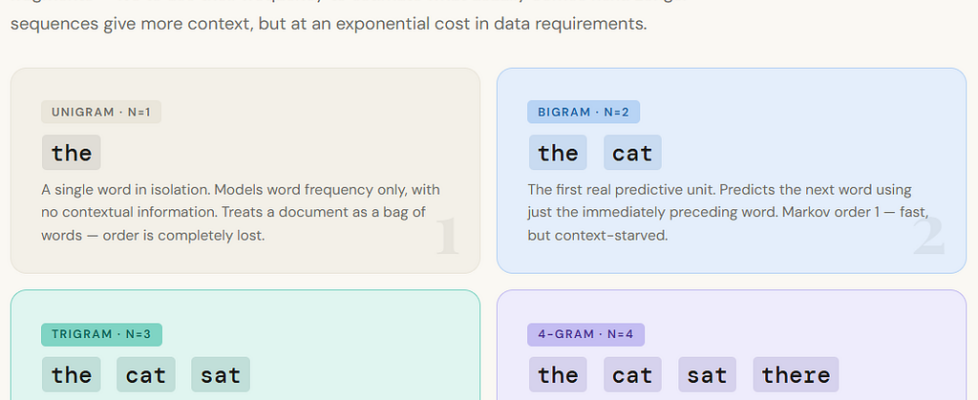Click the large faded 2 numeral
This screenshot has height=400, width=978.
point(929,236)
